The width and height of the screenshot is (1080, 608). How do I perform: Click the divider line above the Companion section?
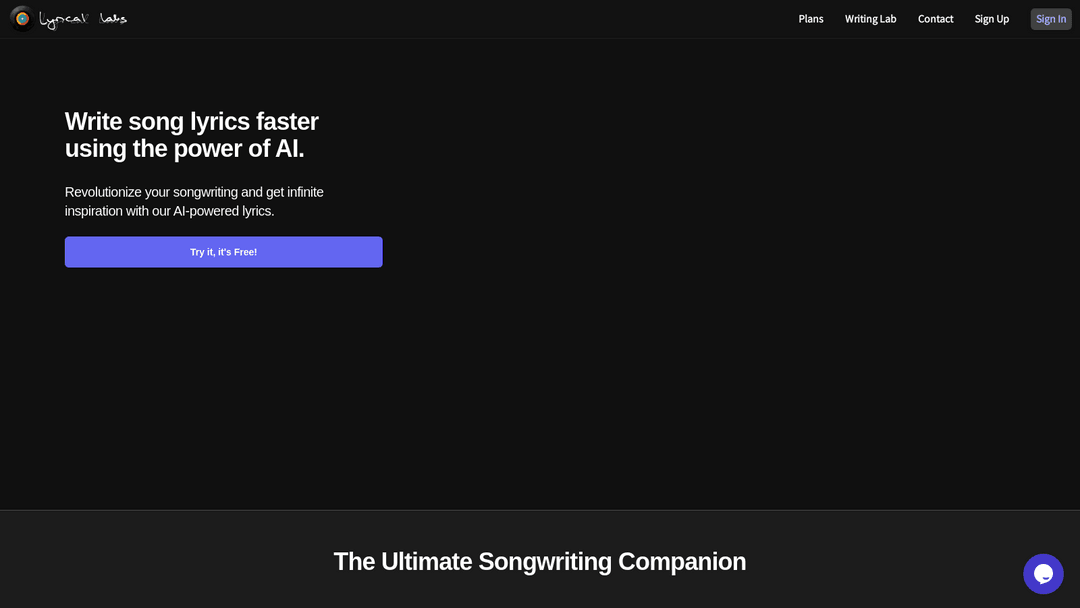point(540,510)
